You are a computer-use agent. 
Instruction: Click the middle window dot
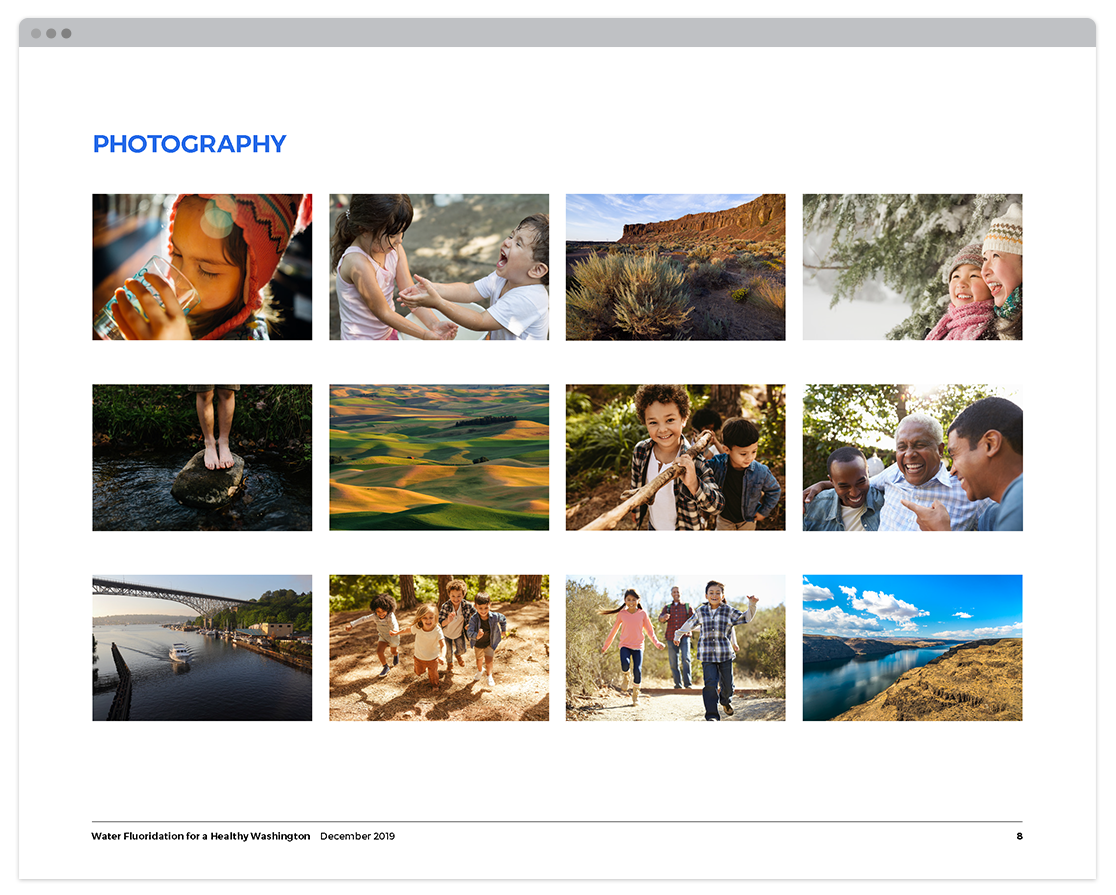click(x=51, y=33)
